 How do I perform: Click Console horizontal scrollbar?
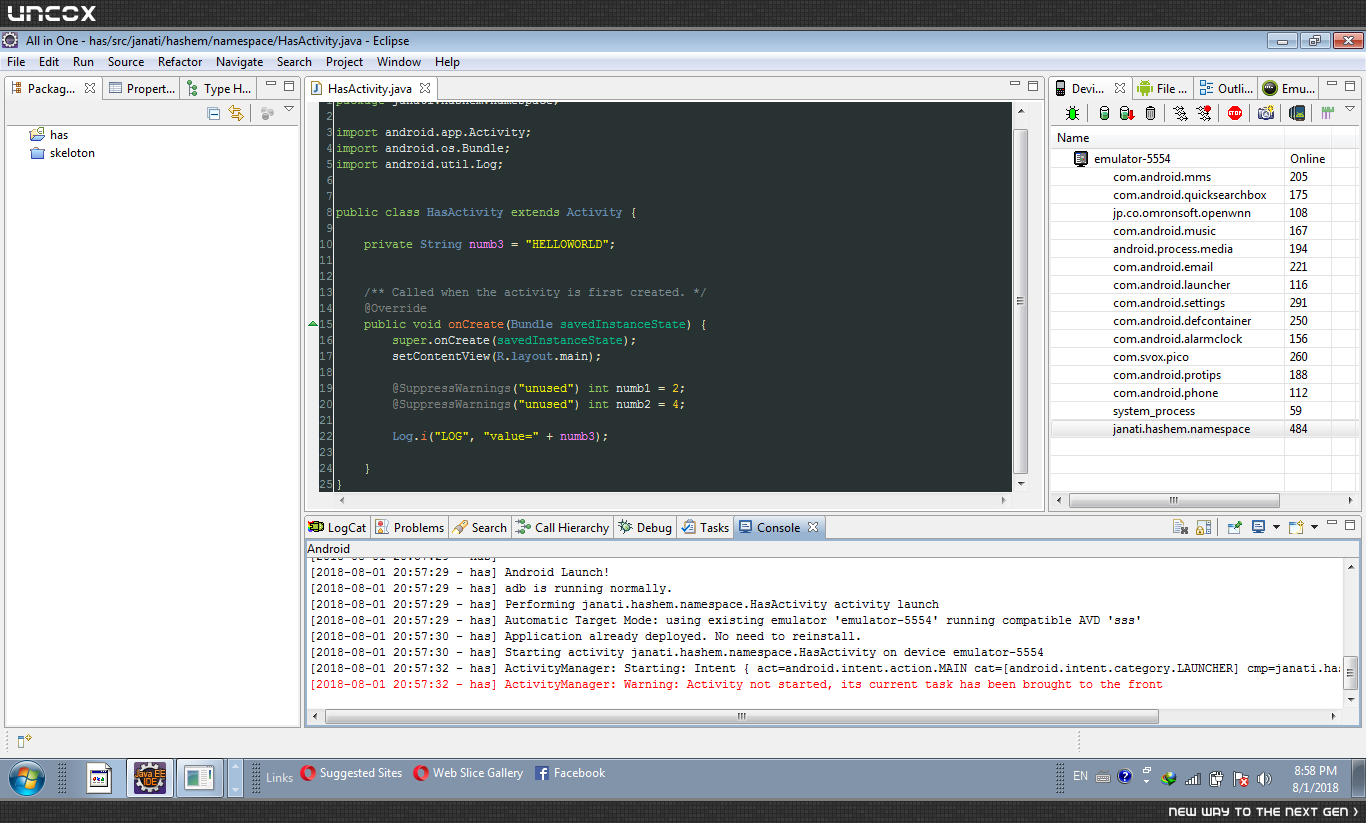coord(741,716)
